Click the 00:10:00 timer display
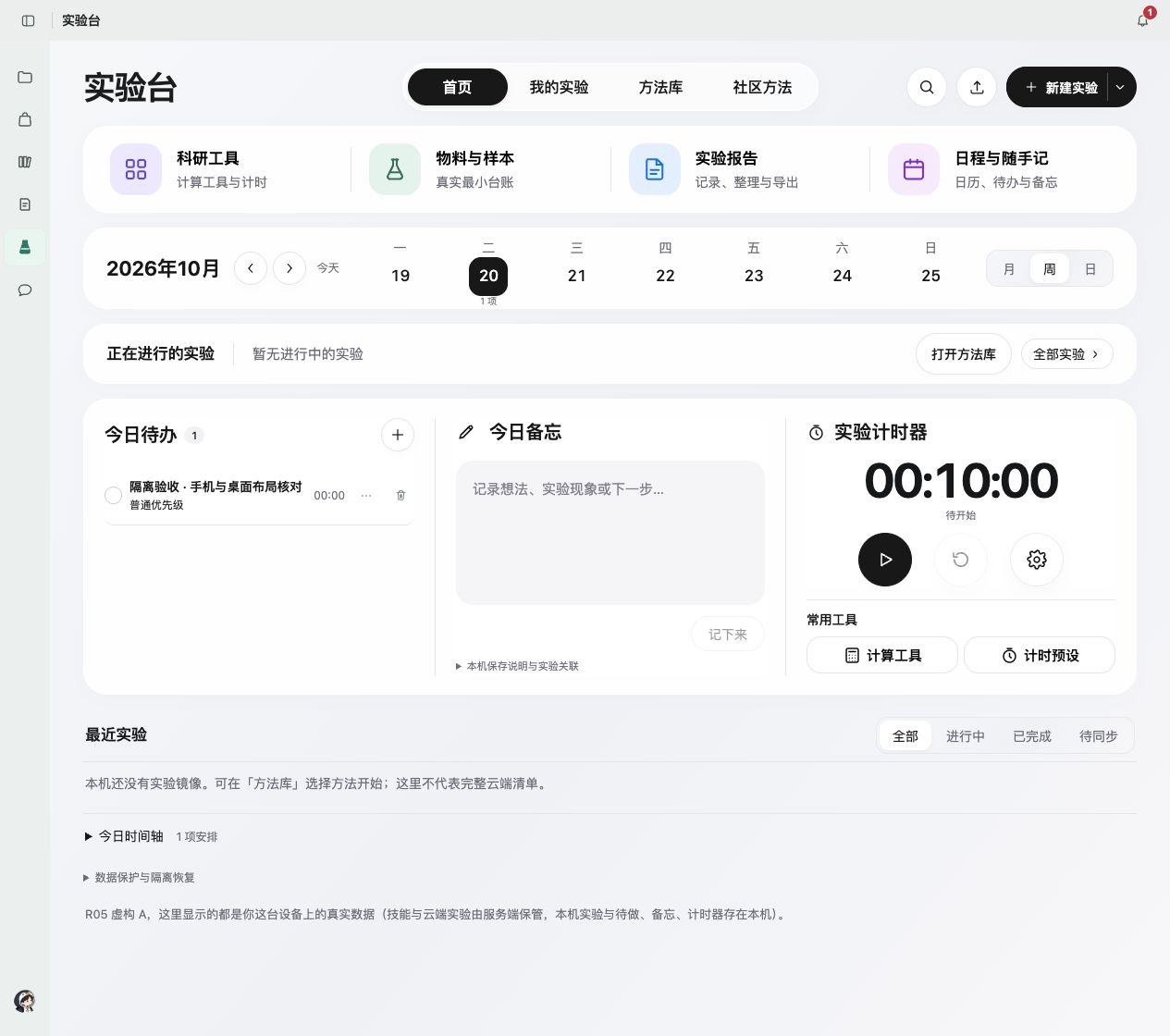The width and height of the screenshot is (1170, 1036). [x=961, y=481]
